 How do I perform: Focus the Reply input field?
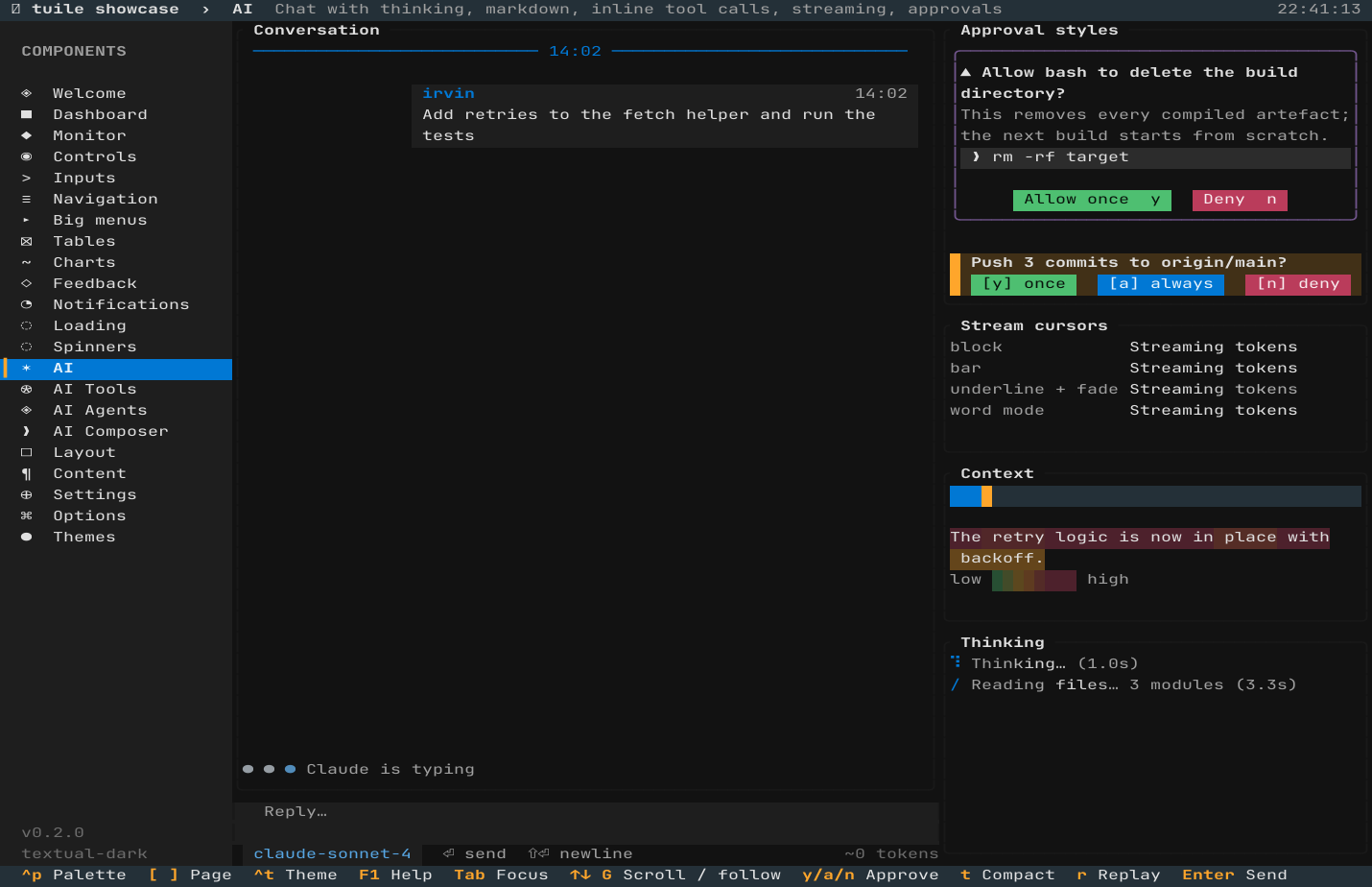(585, 823)
